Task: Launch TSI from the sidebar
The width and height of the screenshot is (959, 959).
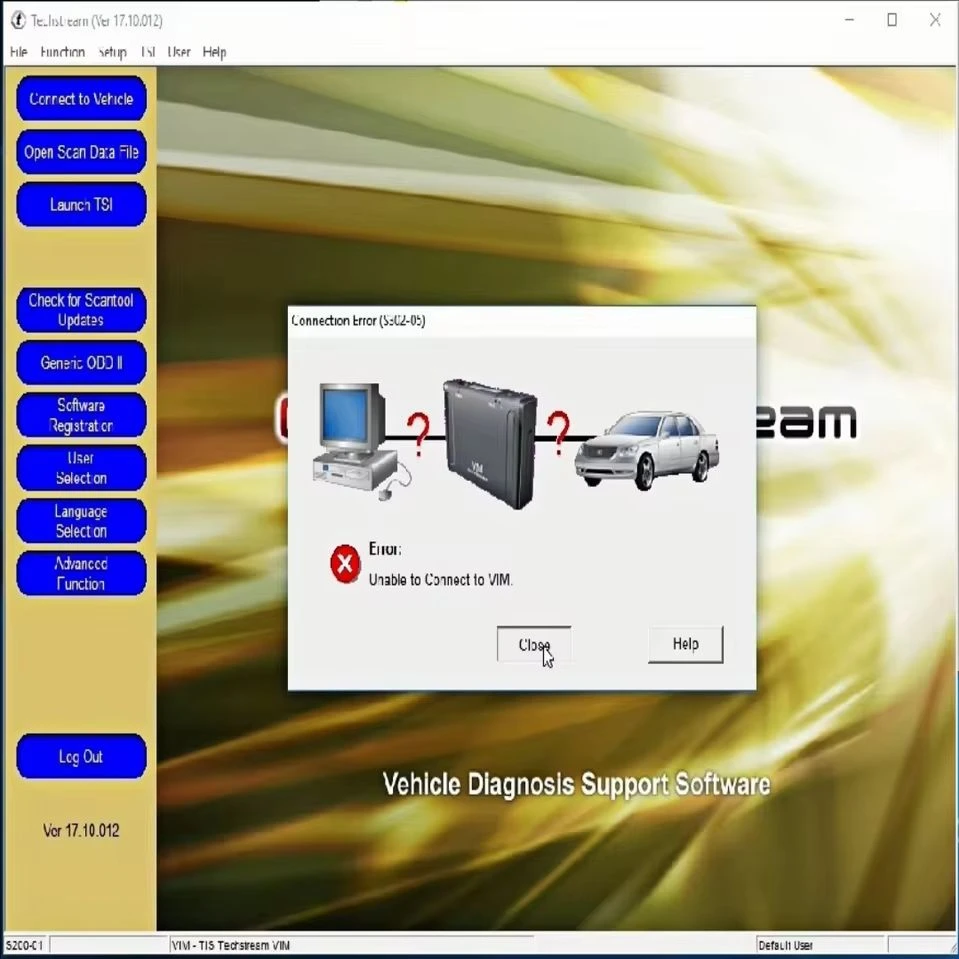Action: pos(81,204)
